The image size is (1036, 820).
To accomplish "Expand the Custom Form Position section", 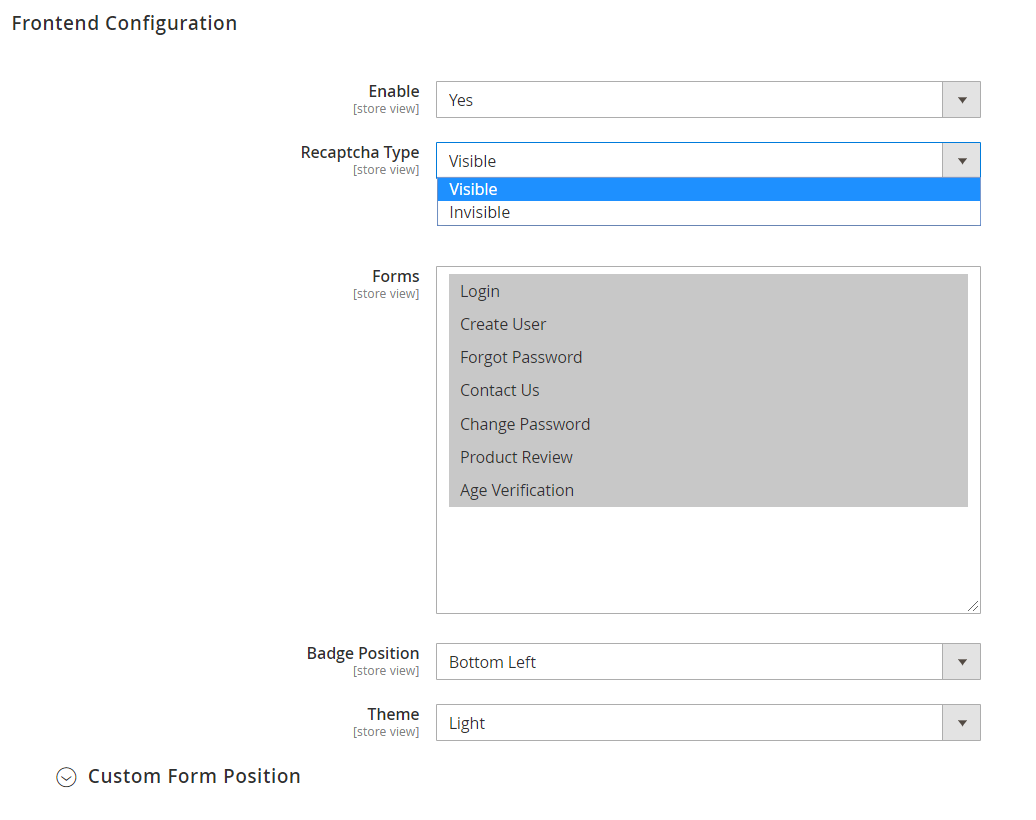I will pyautogui.click(x=194, y=776).
